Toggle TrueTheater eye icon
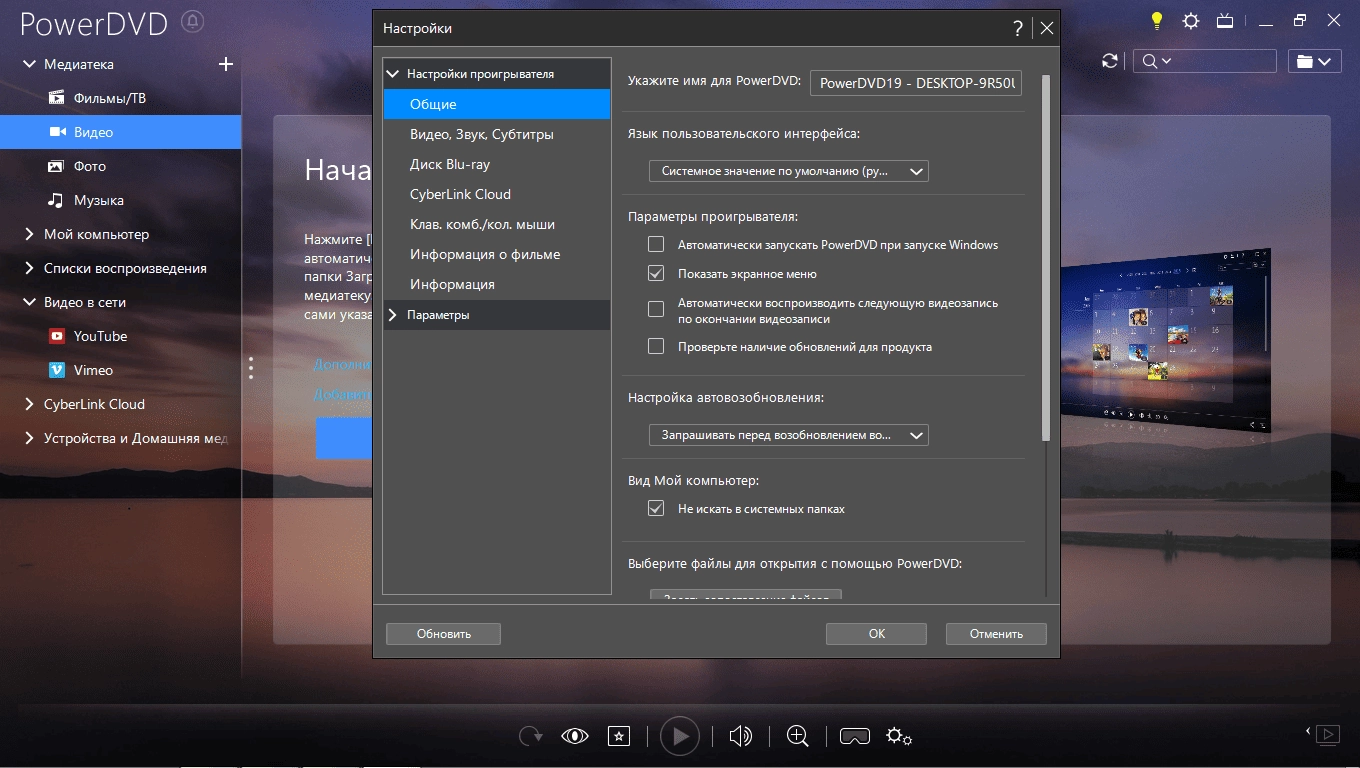Screen dimensions: 1360x768 click(x=575, y=737)
